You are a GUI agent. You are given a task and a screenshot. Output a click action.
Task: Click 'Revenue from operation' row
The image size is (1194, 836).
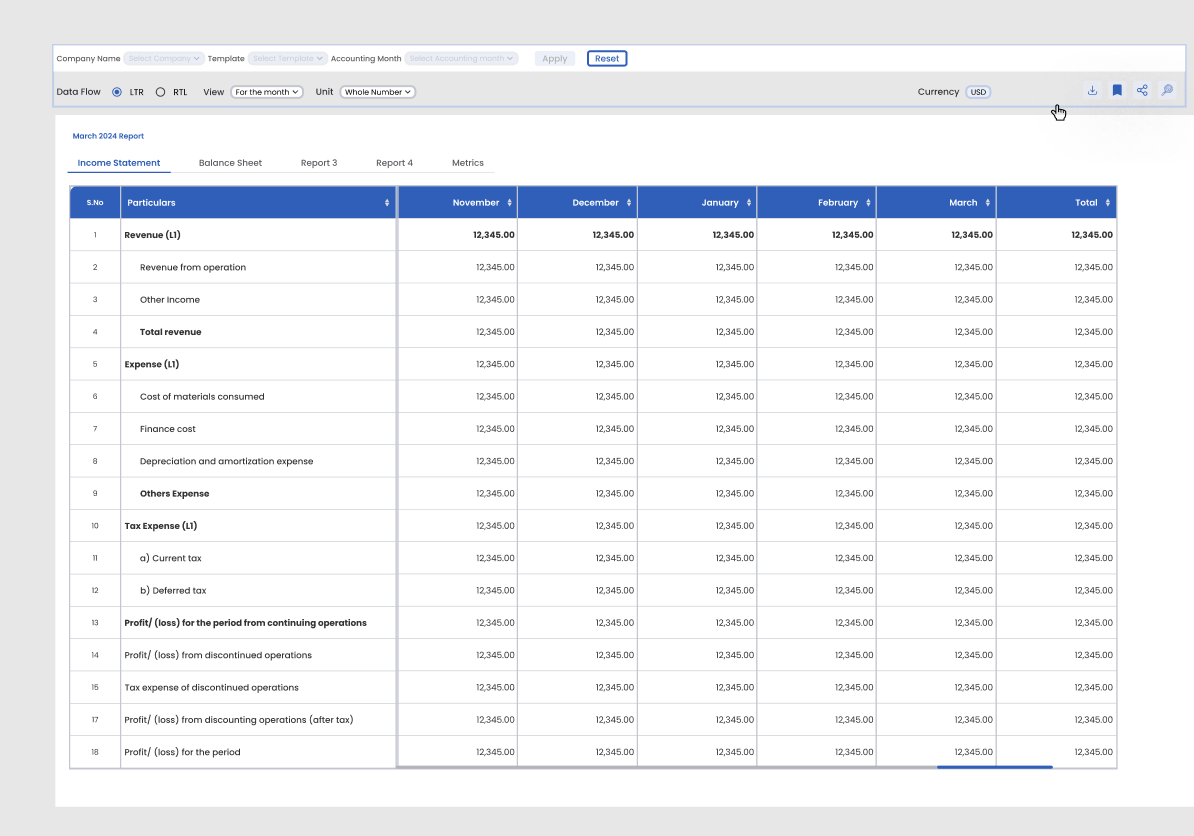click(x=193, y=267)
